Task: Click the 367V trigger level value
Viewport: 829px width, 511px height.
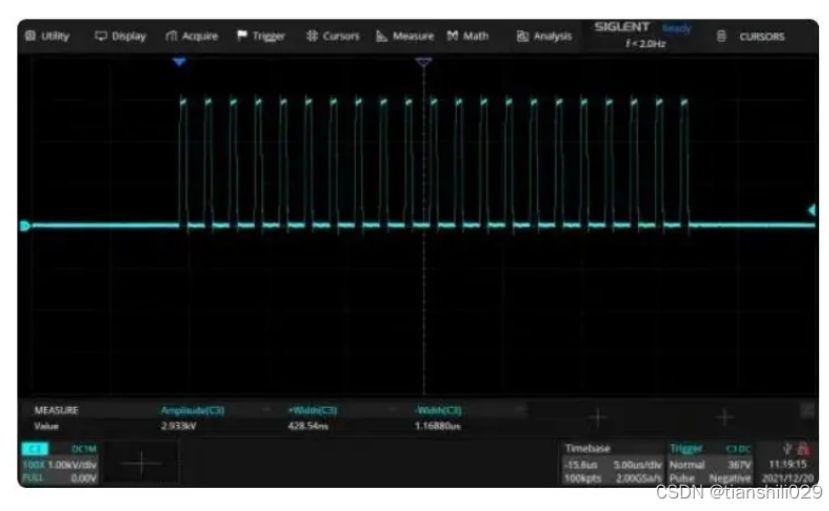Action: click(x=739, y=465)
